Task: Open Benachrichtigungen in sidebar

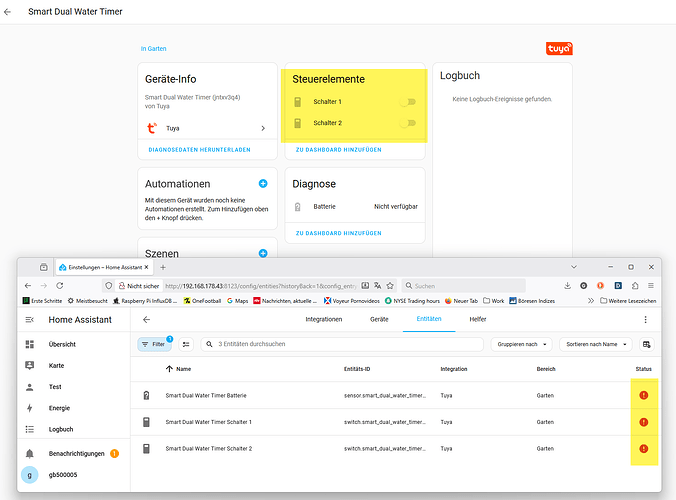Action: coord(74,453)
